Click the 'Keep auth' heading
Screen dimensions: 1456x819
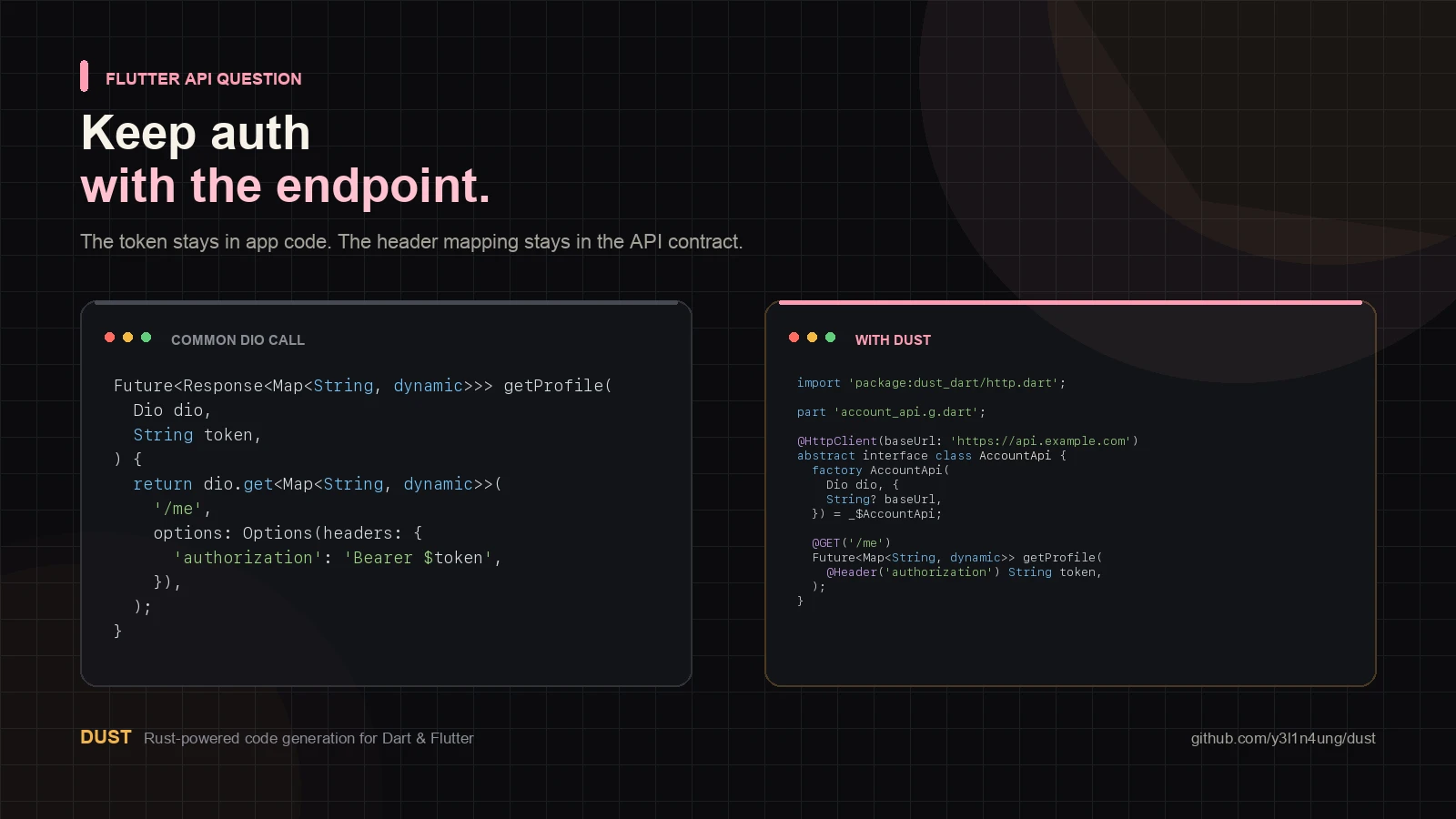tap(196, 133)
